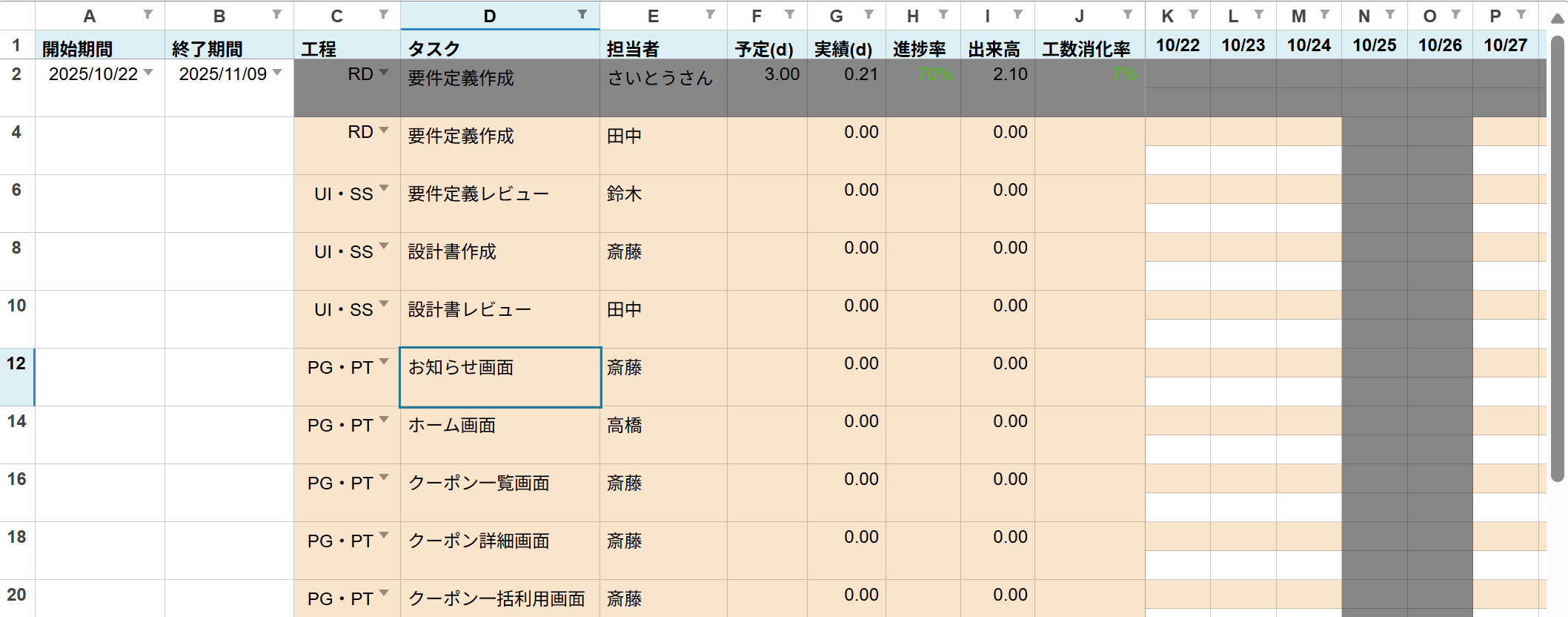This screenshot has width=1568, height=617.
Task: Click the scroll up arrow
Action: (x=1558, y=19)
